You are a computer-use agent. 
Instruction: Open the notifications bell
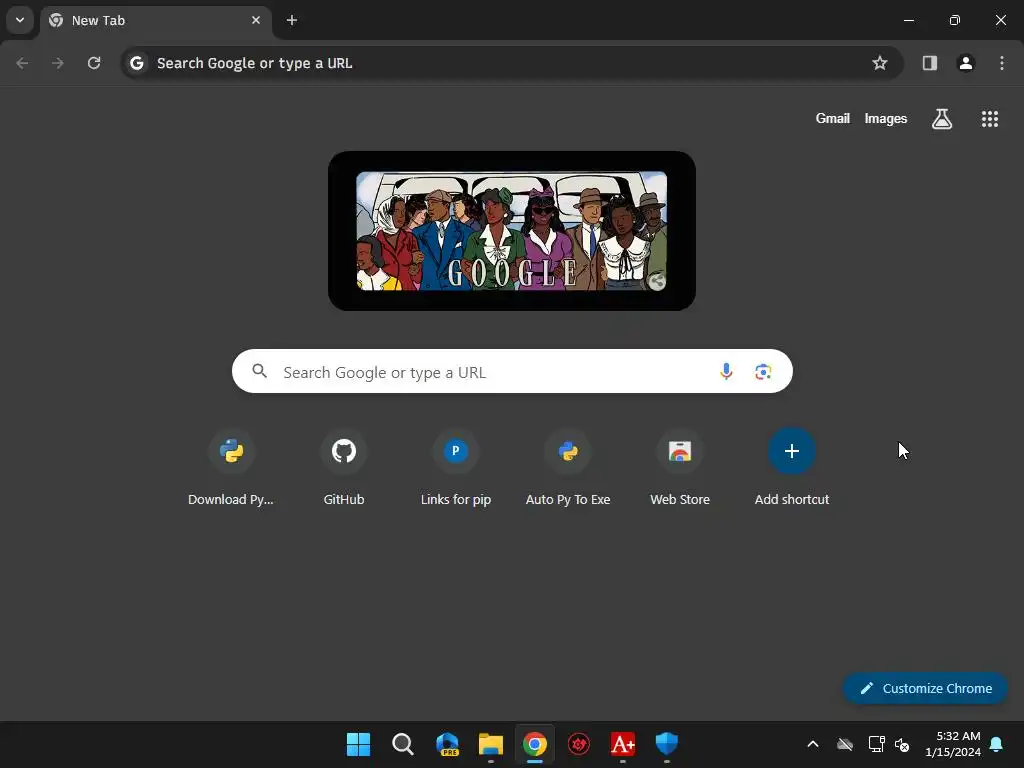point(997,744)
